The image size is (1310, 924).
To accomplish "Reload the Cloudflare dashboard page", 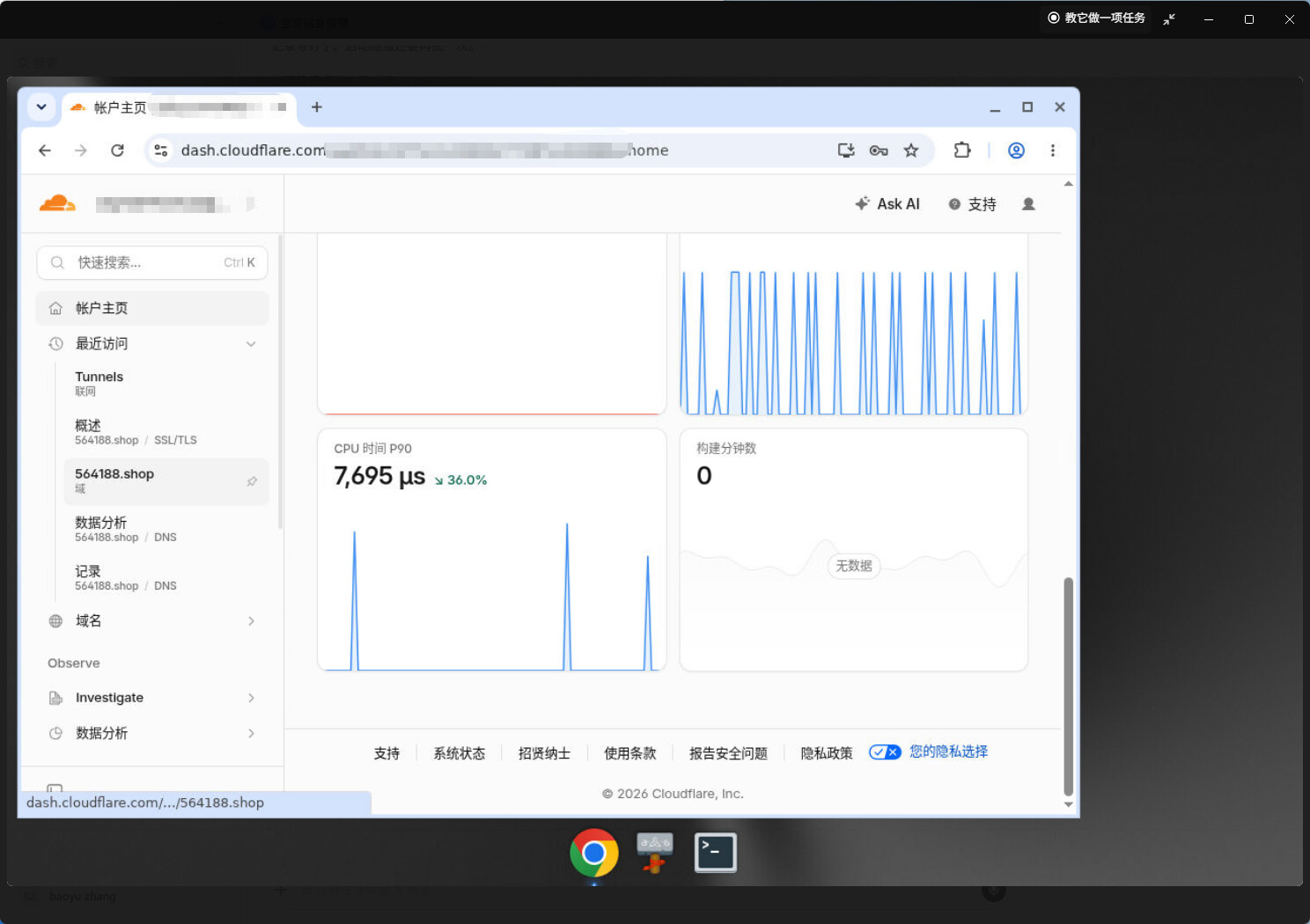I will 117,150.
